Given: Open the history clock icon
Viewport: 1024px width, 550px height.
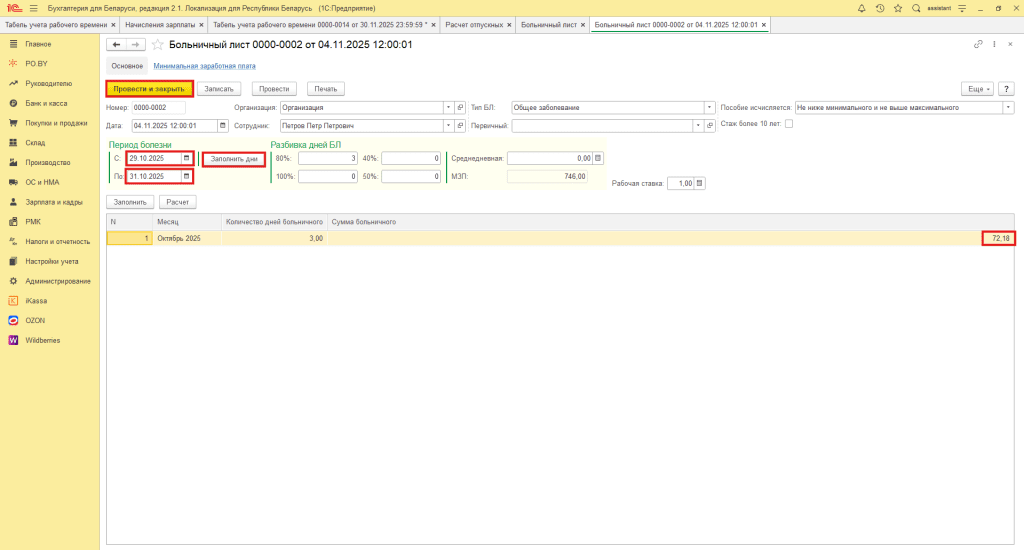Looking at the screenshot, I should pos(879,8).
